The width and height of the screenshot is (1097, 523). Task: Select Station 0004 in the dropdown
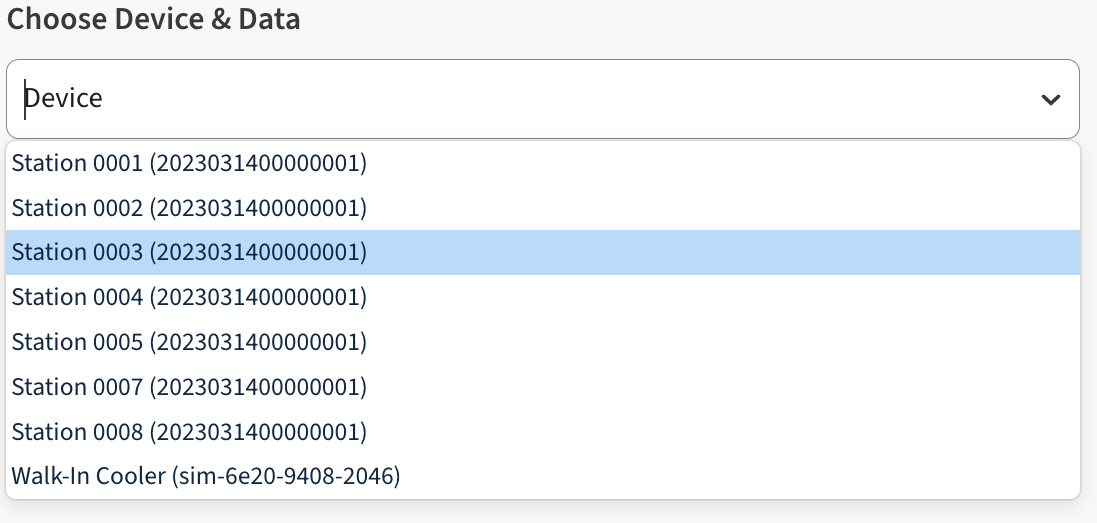coord(189,297)
